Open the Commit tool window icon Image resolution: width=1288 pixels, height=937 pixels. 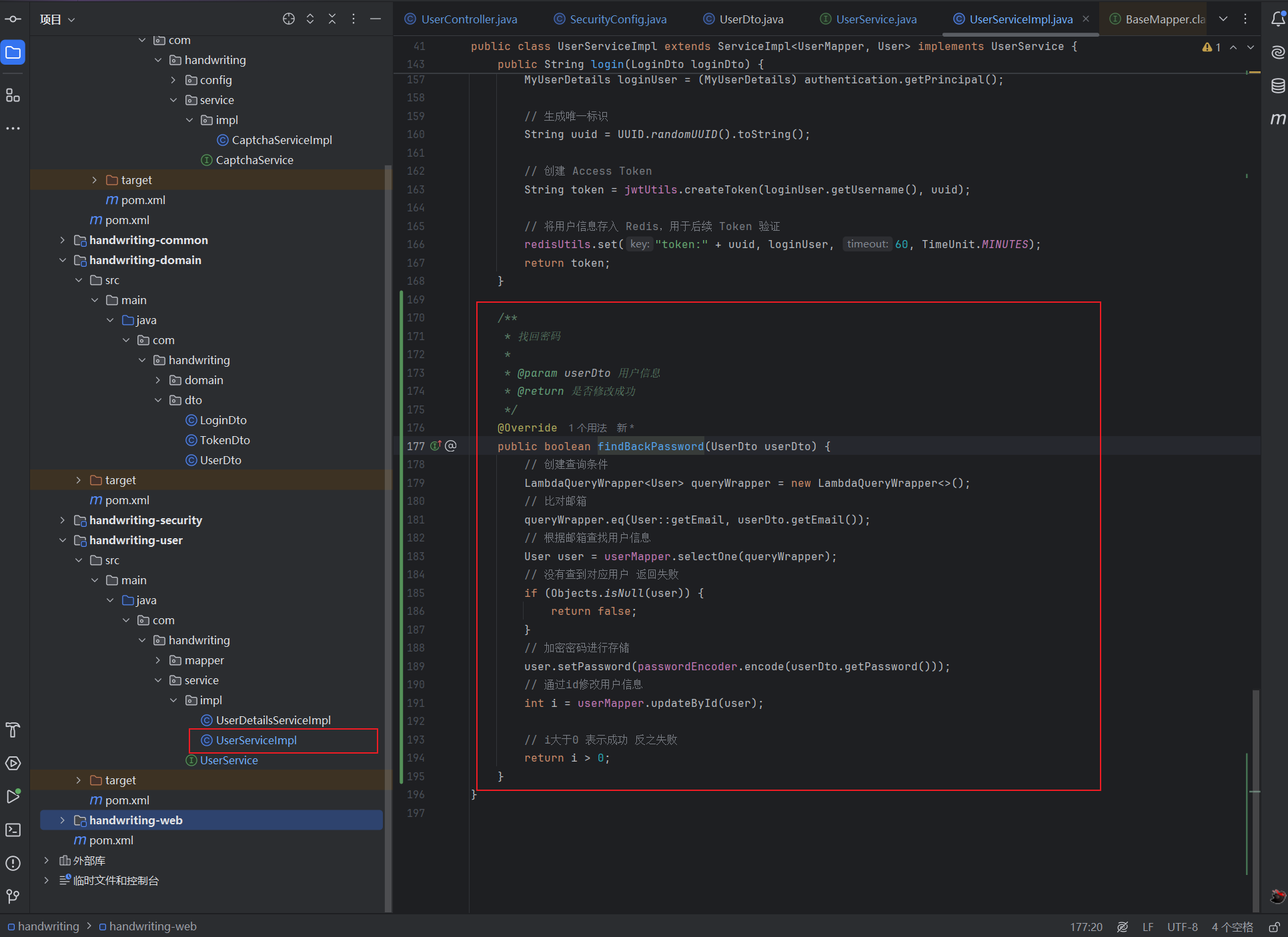(13, 19)
